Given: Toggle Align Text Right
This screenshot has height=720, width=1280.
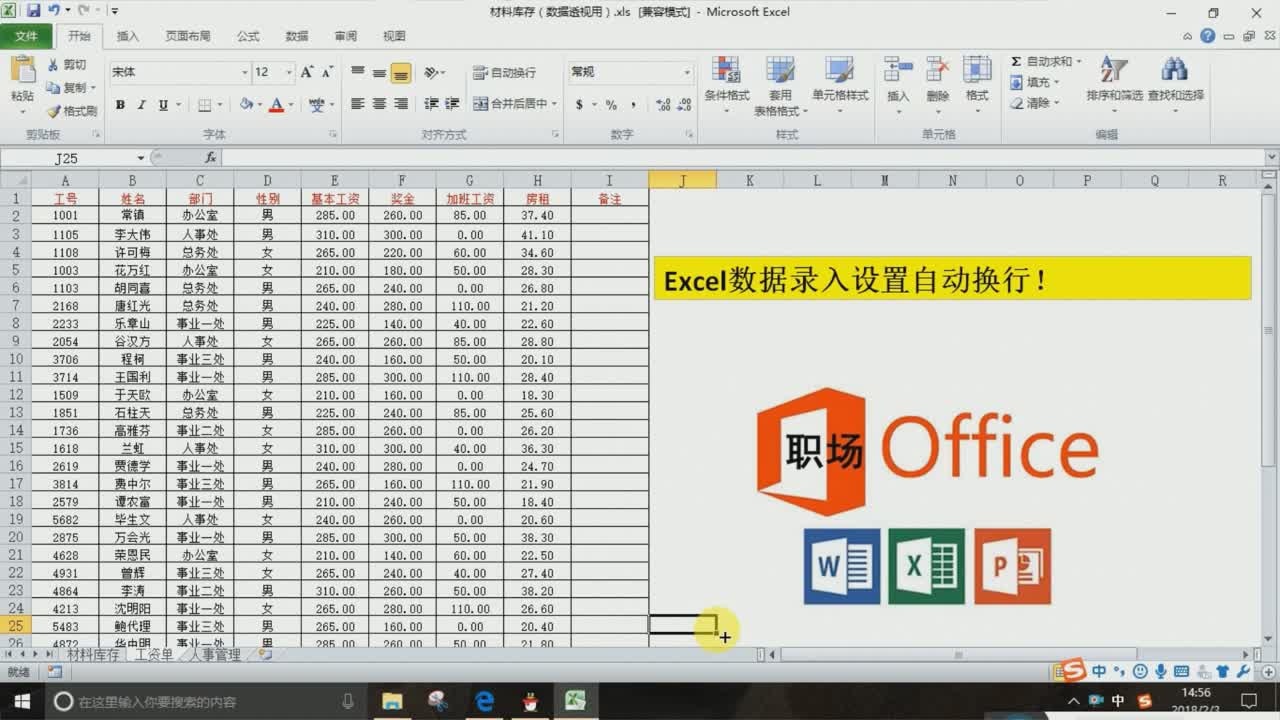Looking at the screenshot, I should tap(401, 104).
